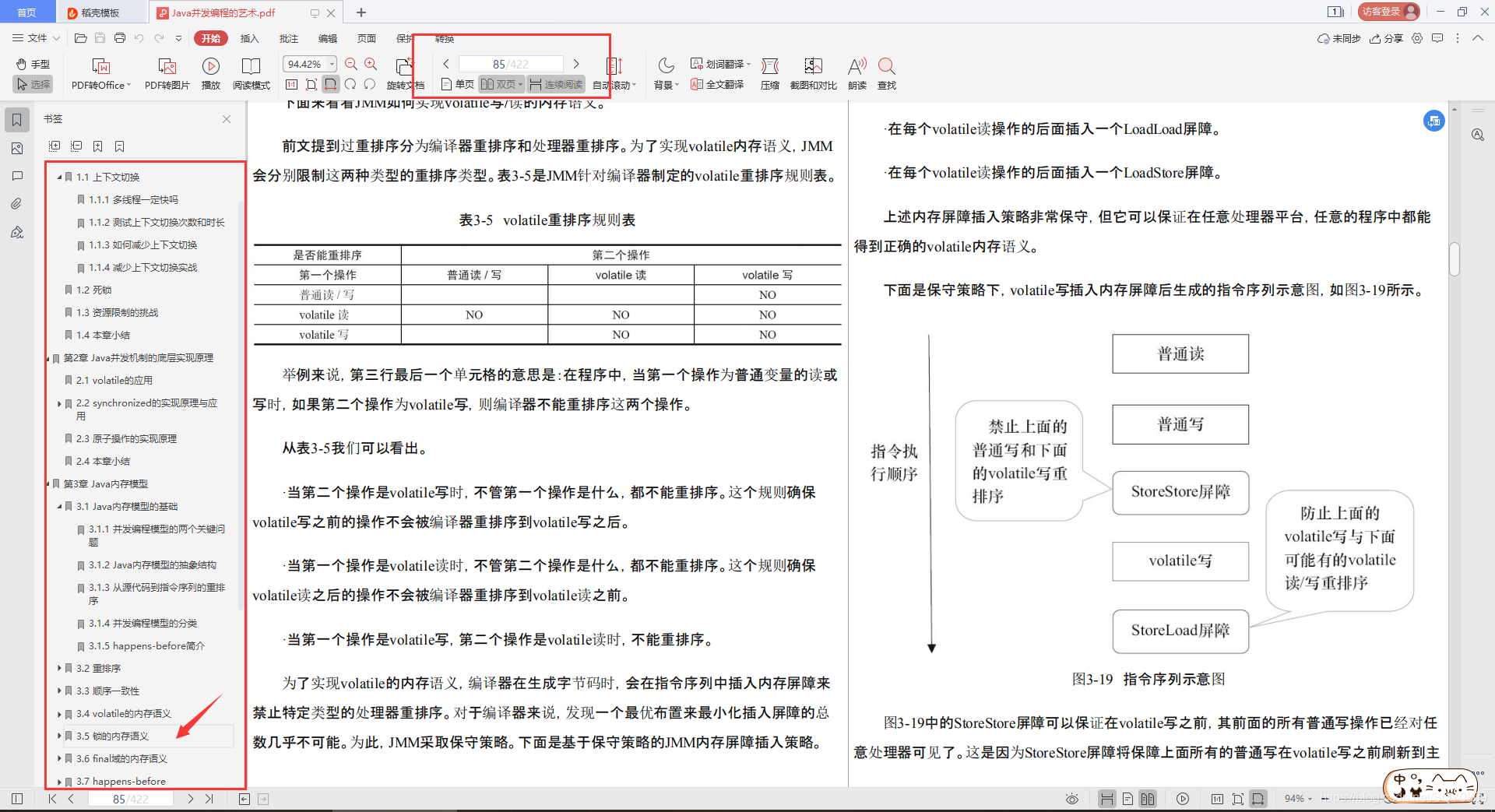Open the 查找 search tool
This screenshot has width=1495, height=812.
pyautogui.click(x=887, y=73)
